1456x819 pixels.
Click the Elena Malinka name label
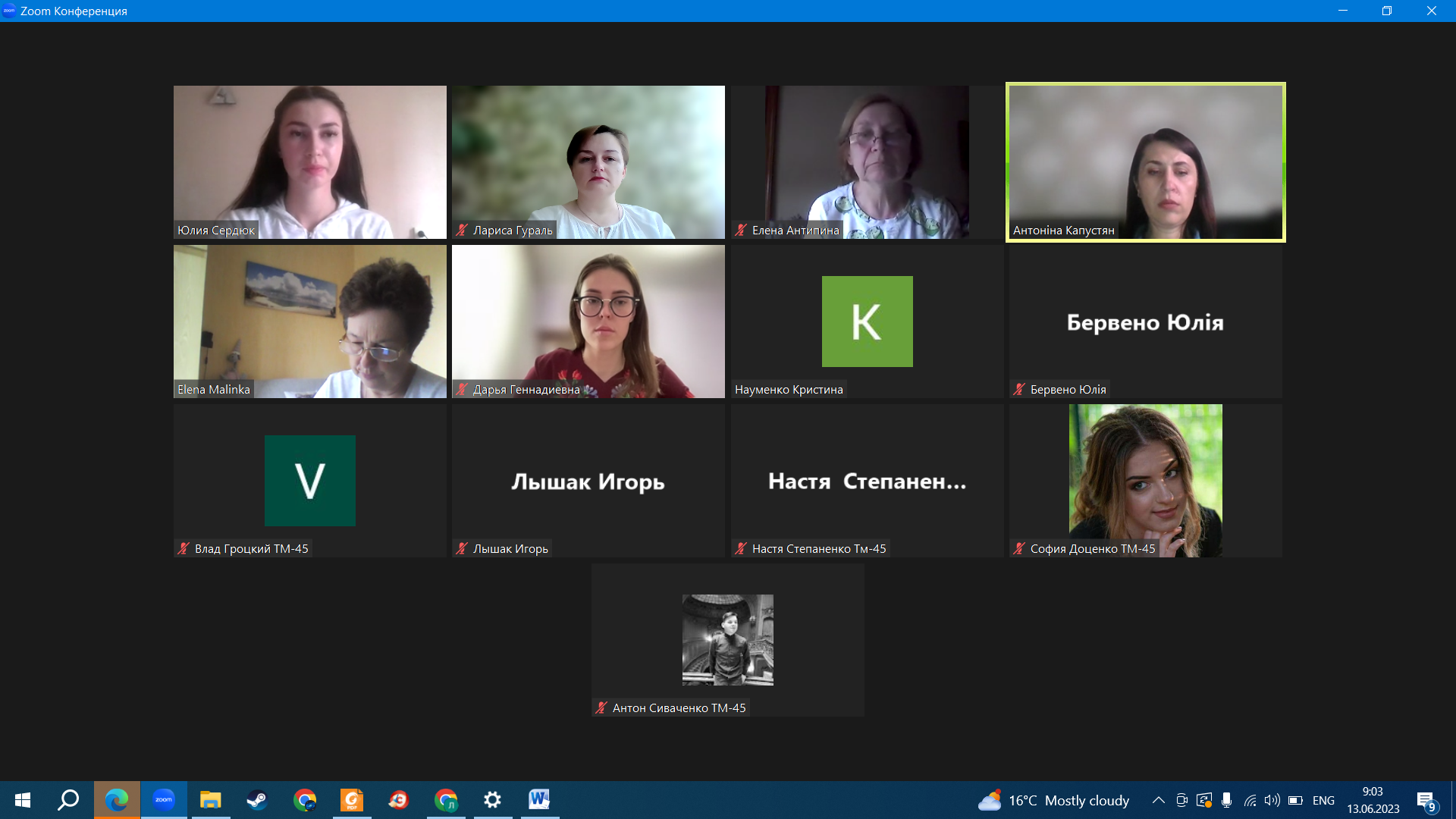click(213, 389)
